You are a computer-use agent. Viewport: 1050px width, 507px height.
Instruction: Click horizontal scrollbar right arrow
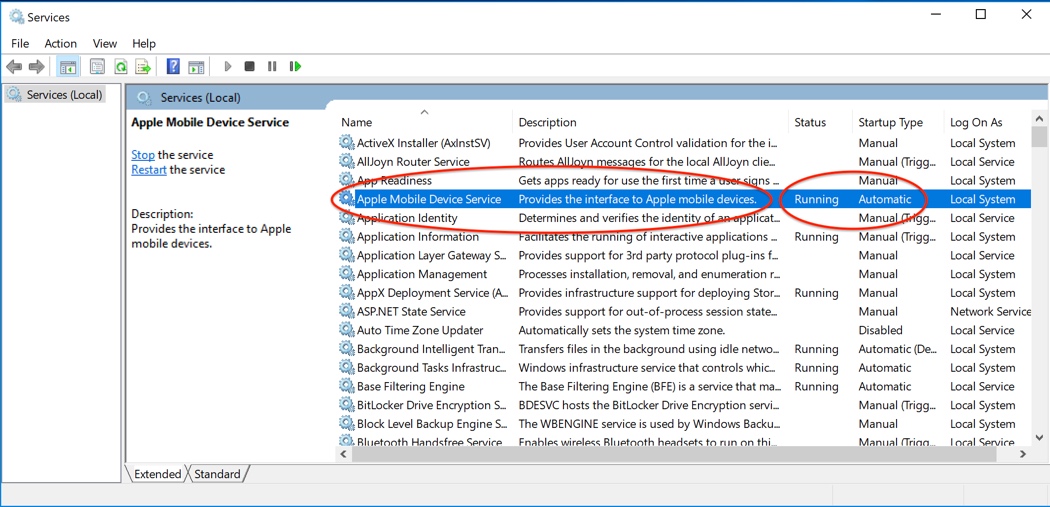(1023, 454)
